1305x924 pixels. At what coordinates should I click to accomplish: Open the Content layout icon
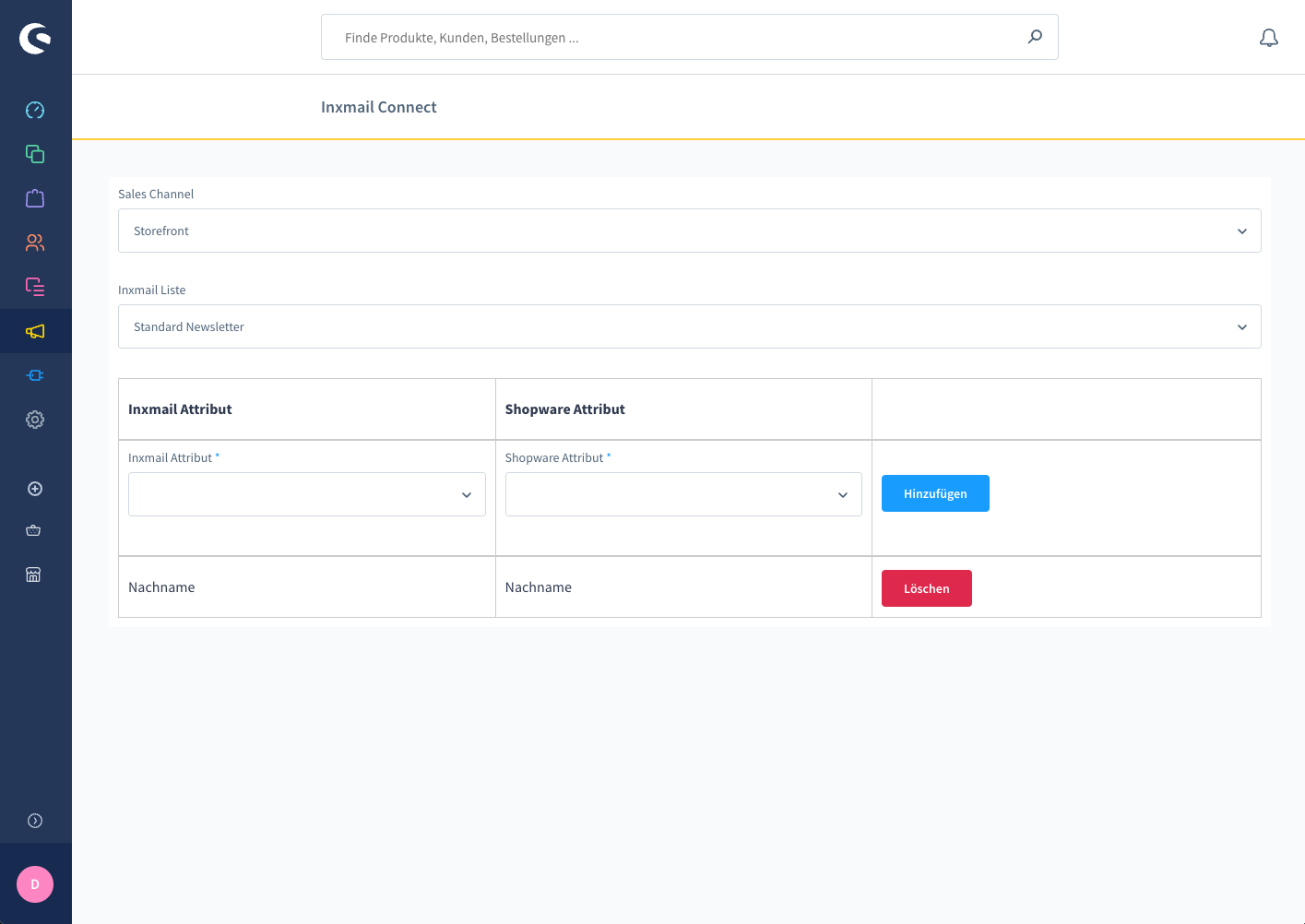(35, 287)
